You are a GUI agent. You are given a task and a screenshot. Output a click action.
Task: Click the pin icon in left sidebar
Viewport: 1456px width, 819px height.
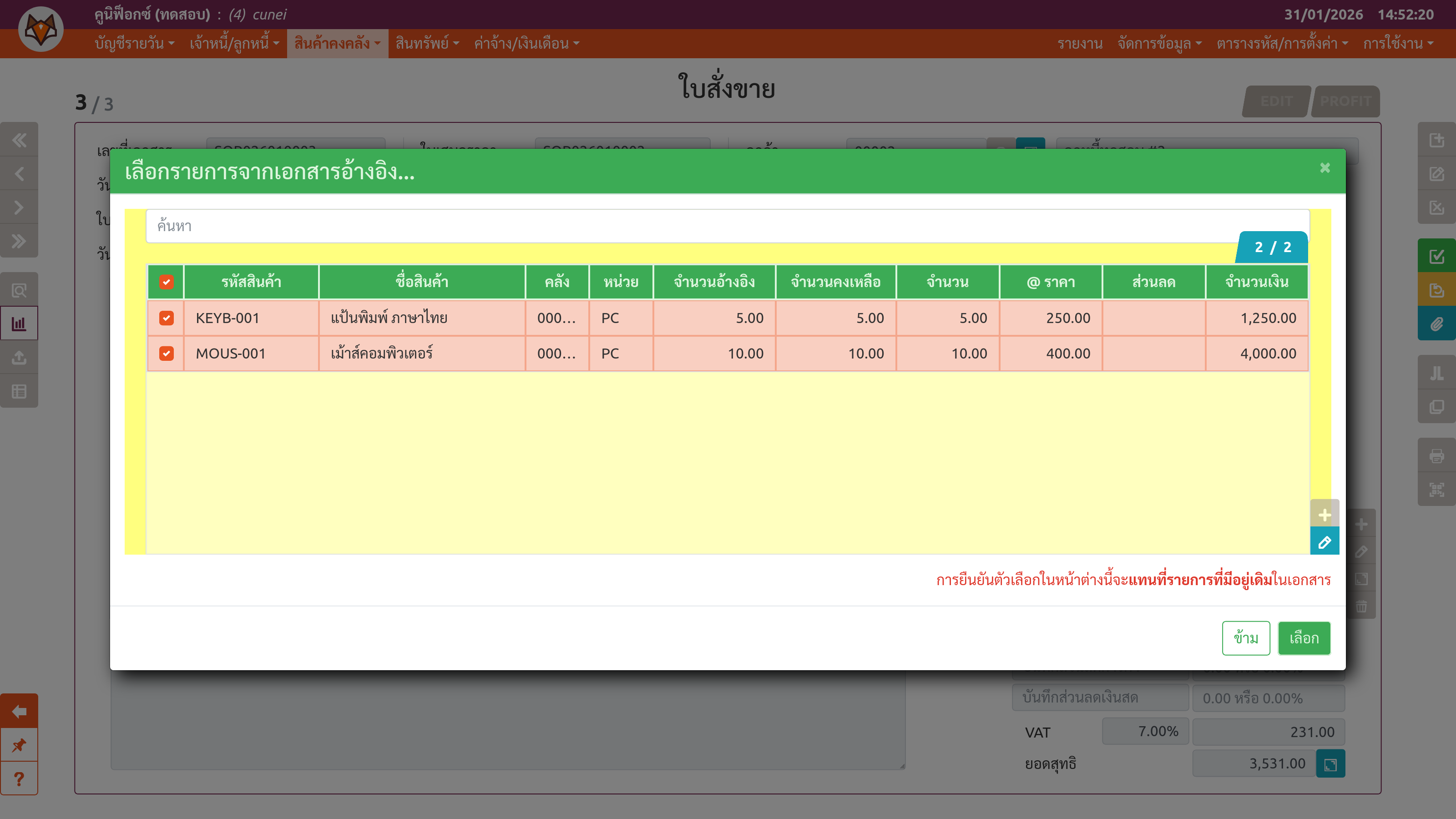(x=19, y=745)
